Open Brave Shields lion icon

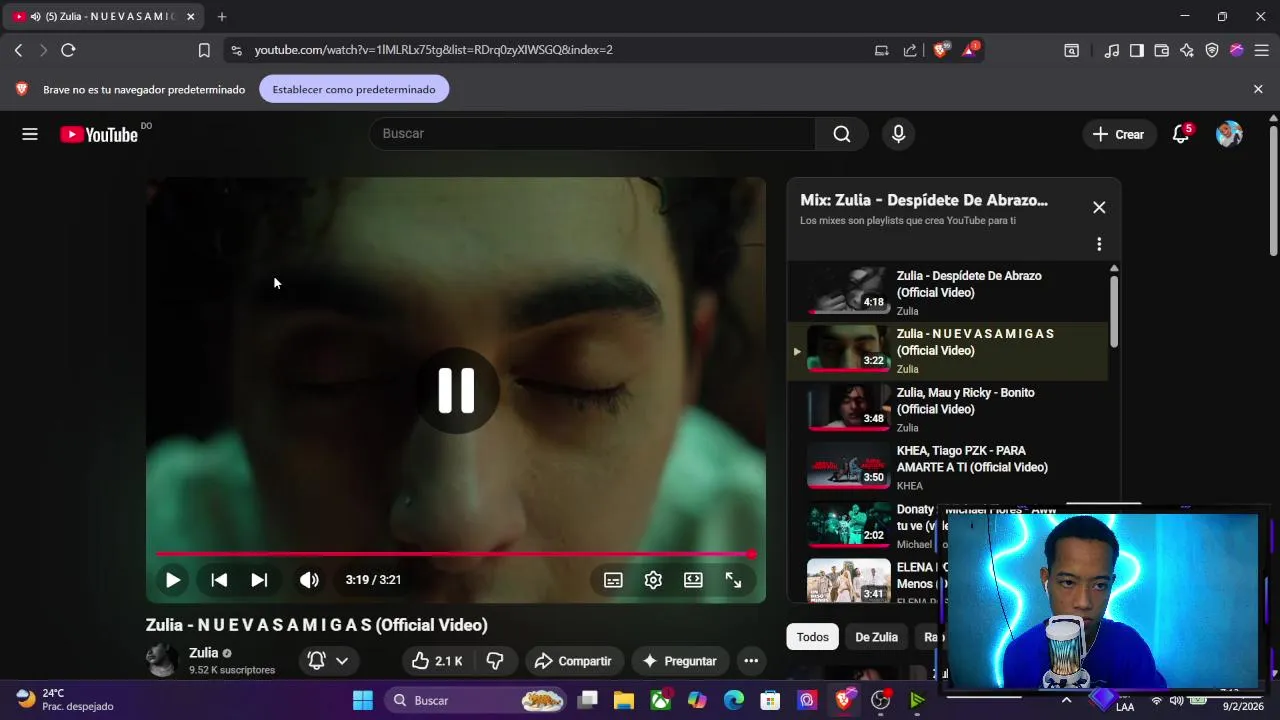pos(940,50)
